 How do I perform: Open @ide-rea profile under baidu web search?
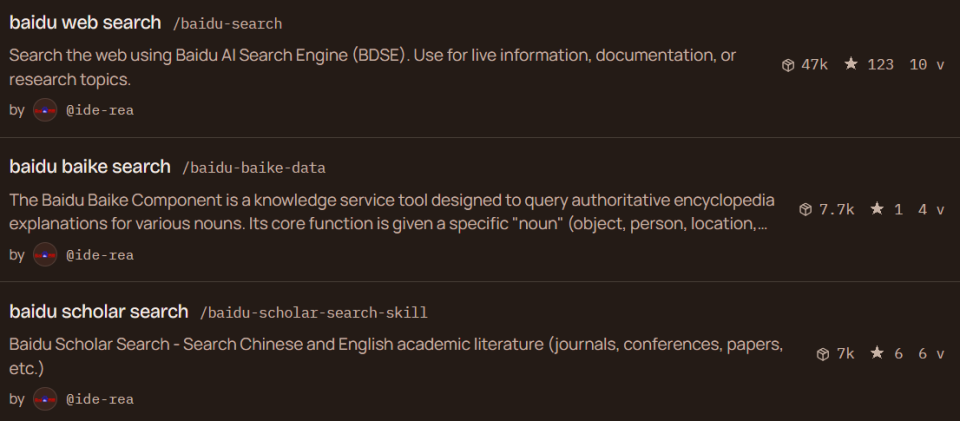99,110
